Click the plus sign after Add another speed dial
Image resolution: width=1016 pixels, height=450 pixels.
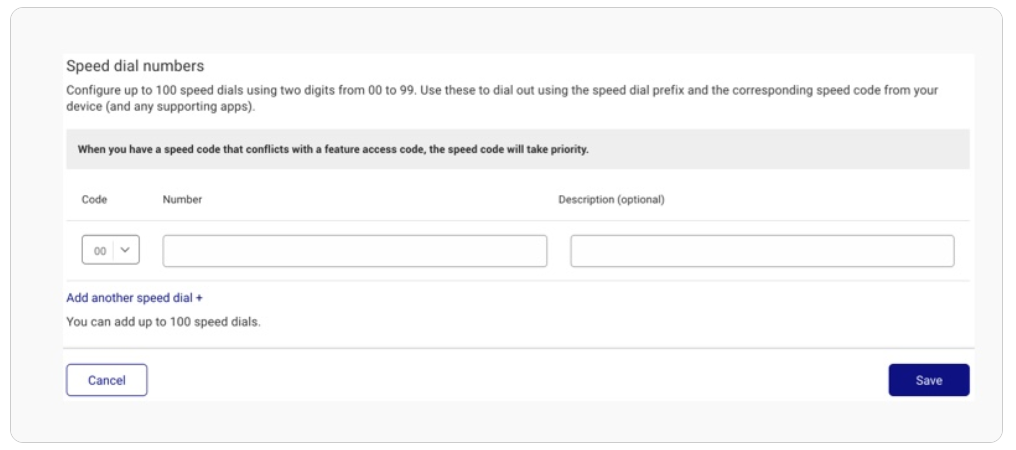coord(200,298)
